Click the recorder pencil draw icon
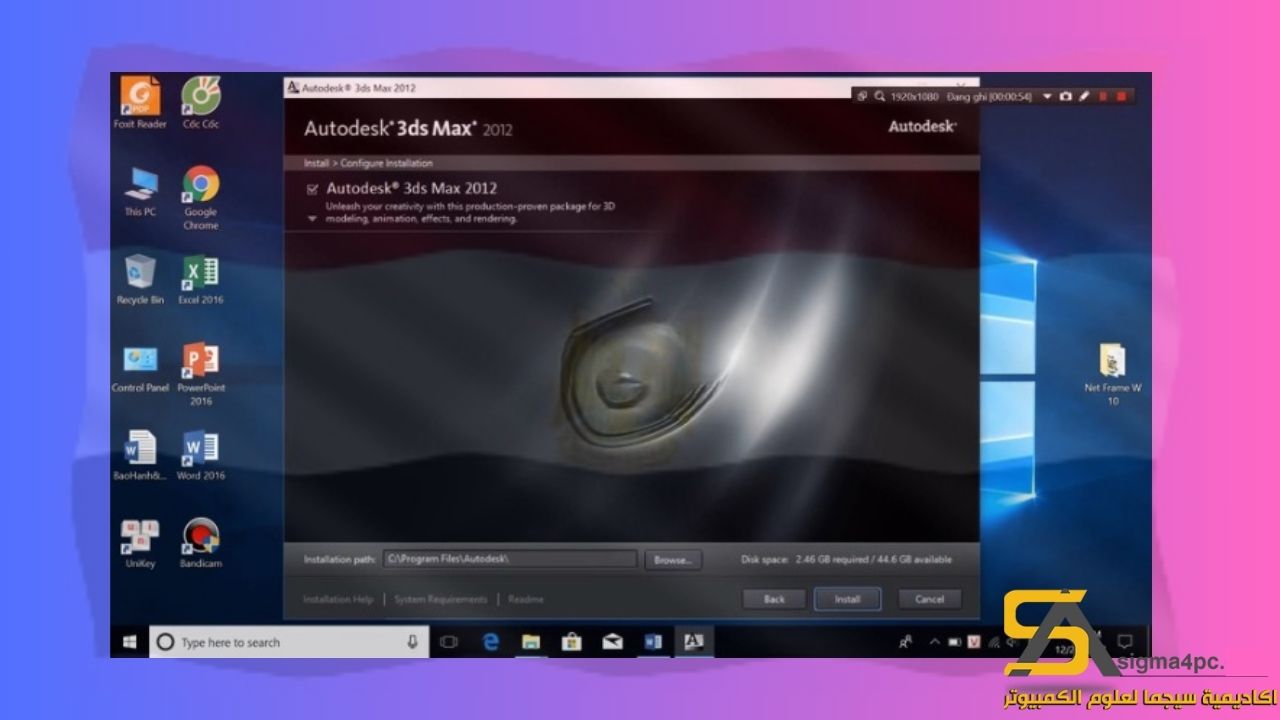This screenshot has width=1280, height=720. 1083,96
